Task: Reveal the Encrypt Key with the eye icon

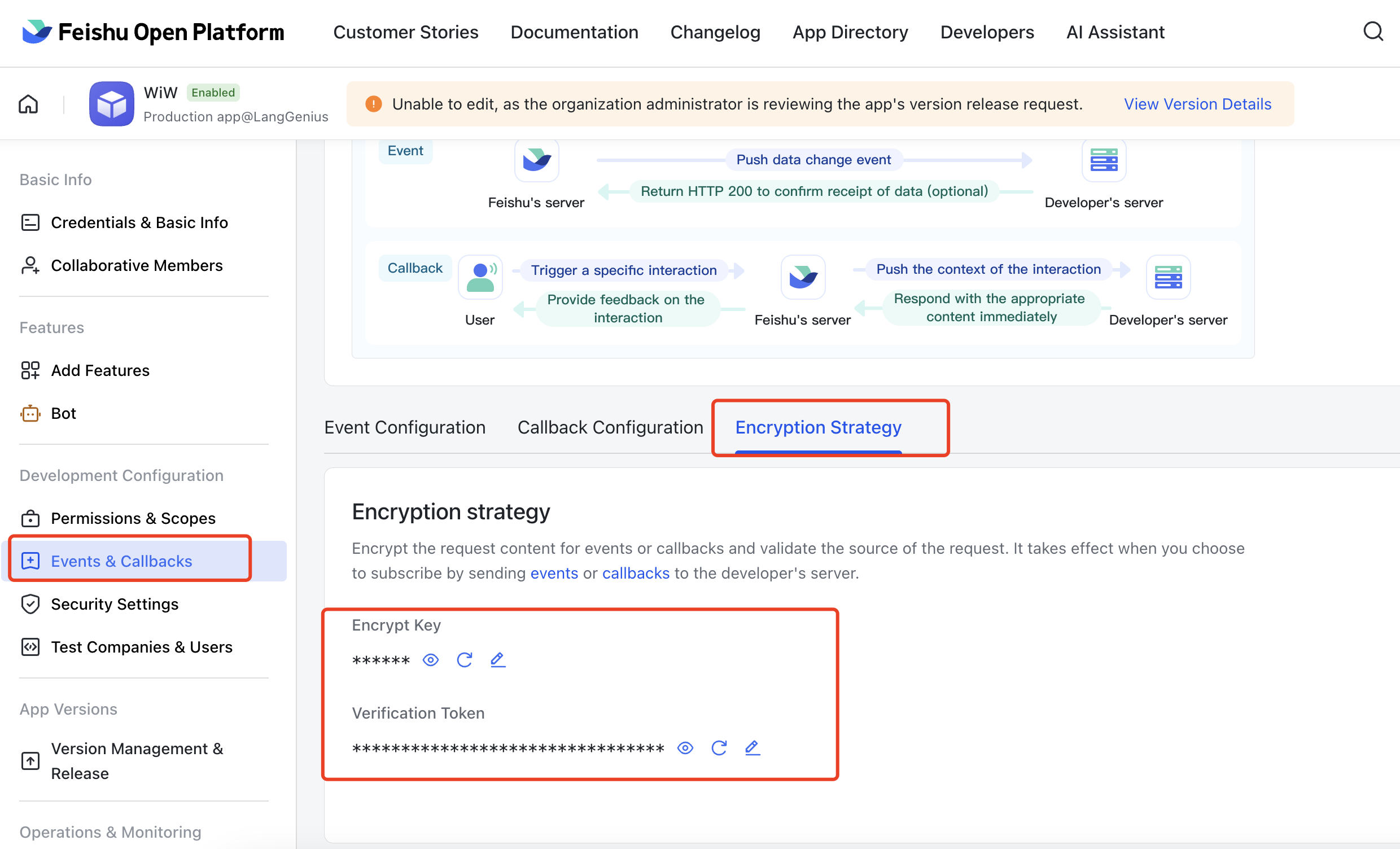Action: click(431, 660)
